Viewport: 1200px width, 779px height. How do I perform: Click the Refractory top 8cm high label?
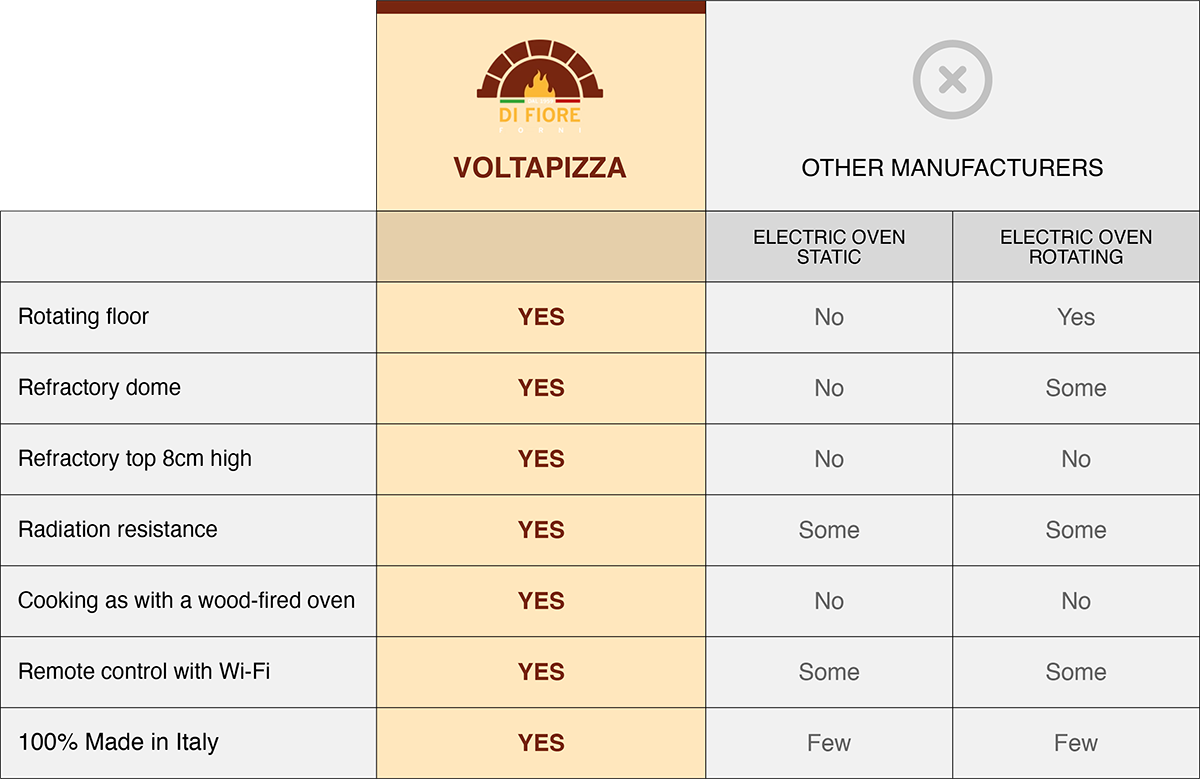point(135,459)
